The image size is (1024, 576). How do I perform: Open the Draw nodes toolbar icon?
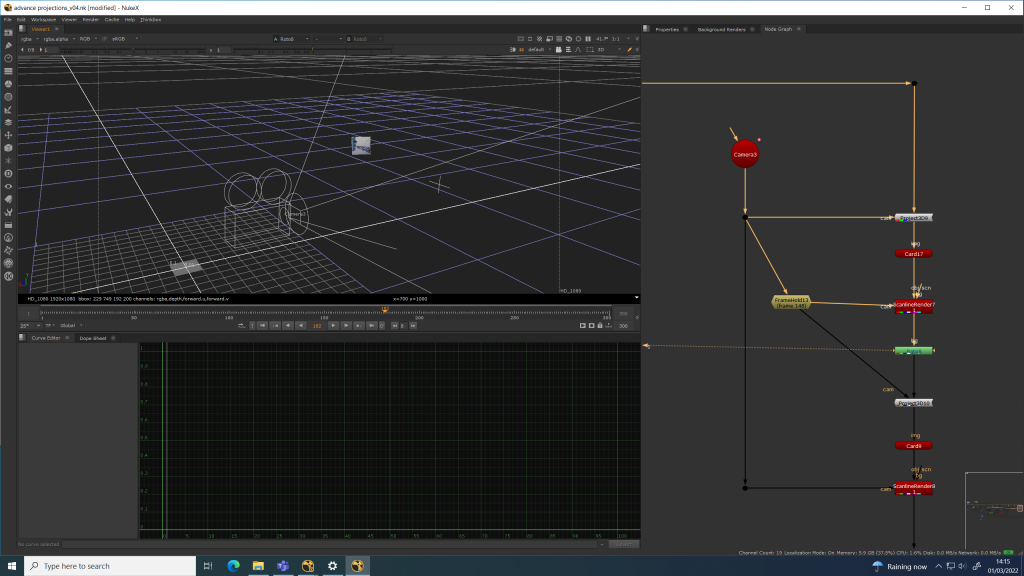(x=8, y=45)
